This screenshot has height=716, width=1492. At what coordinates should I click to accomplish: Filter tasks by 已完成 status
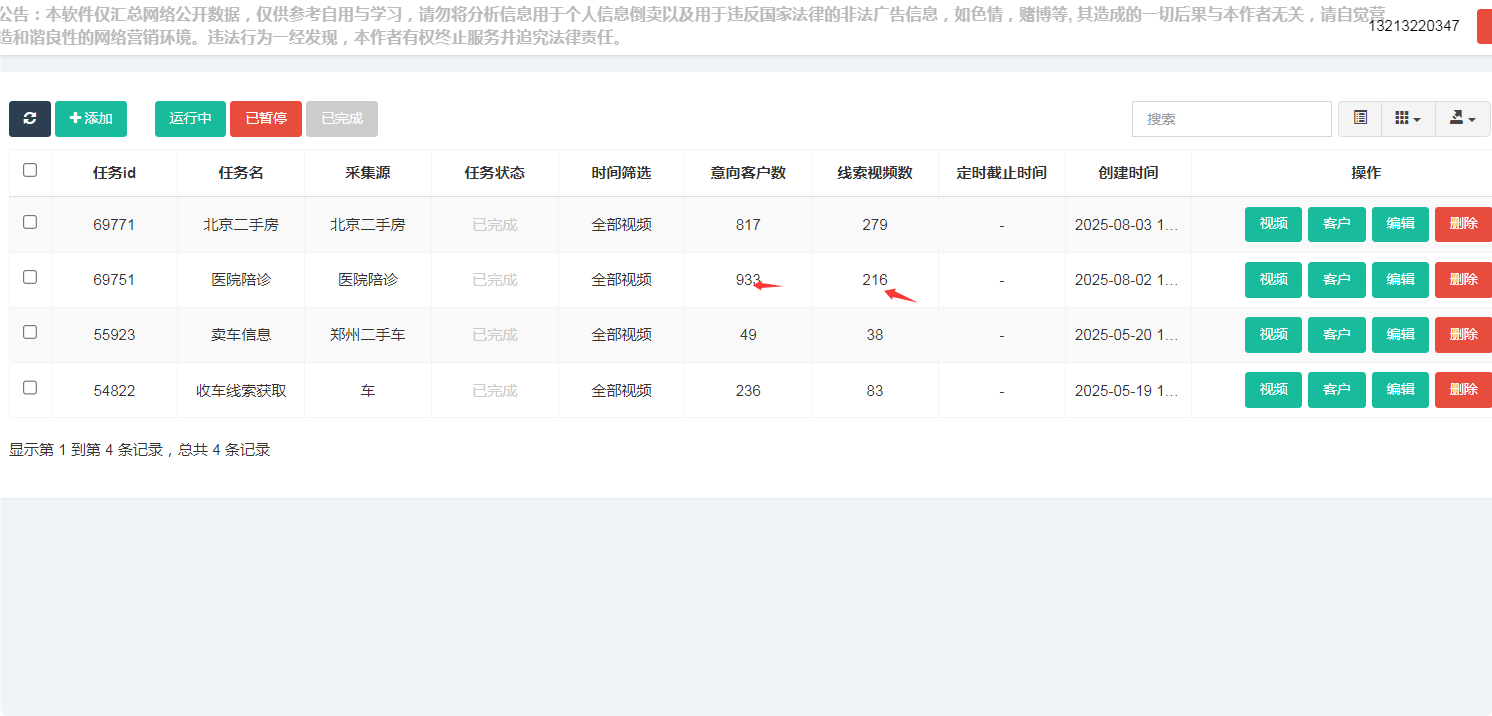[x=342, y=119]
